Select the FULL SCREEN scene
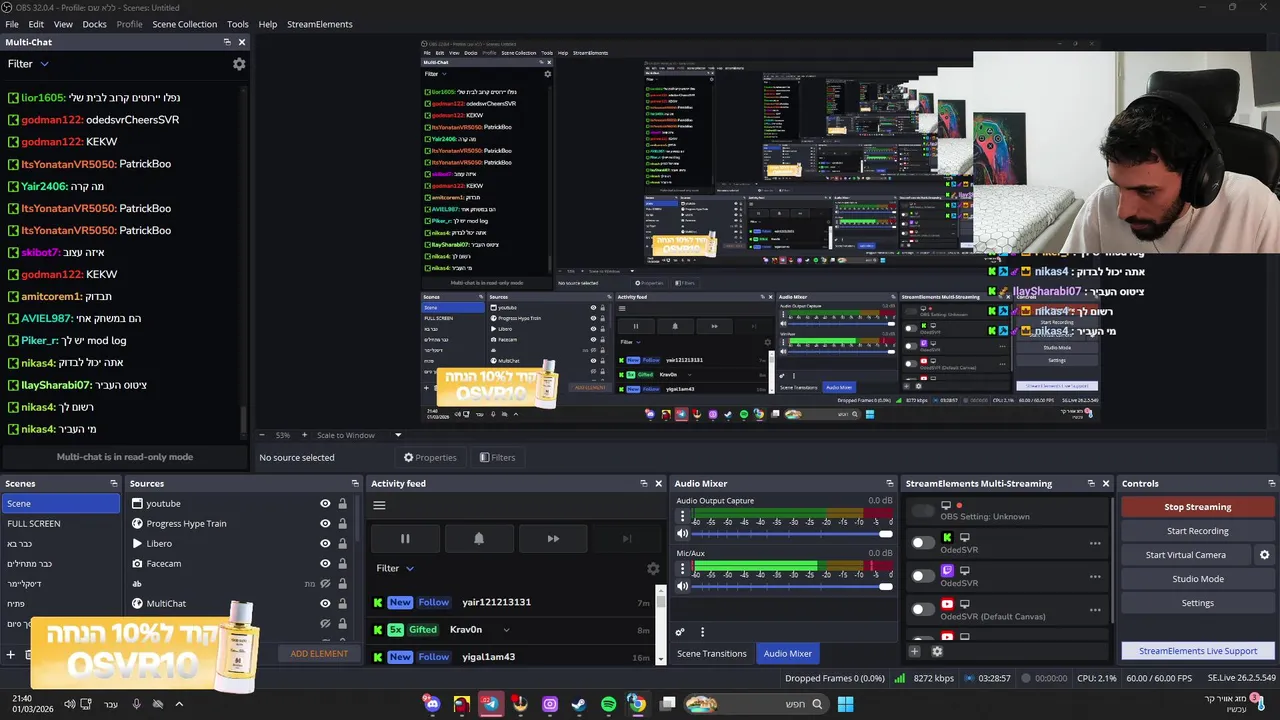This screenshot has width=1280, height=720. point(60,524)
